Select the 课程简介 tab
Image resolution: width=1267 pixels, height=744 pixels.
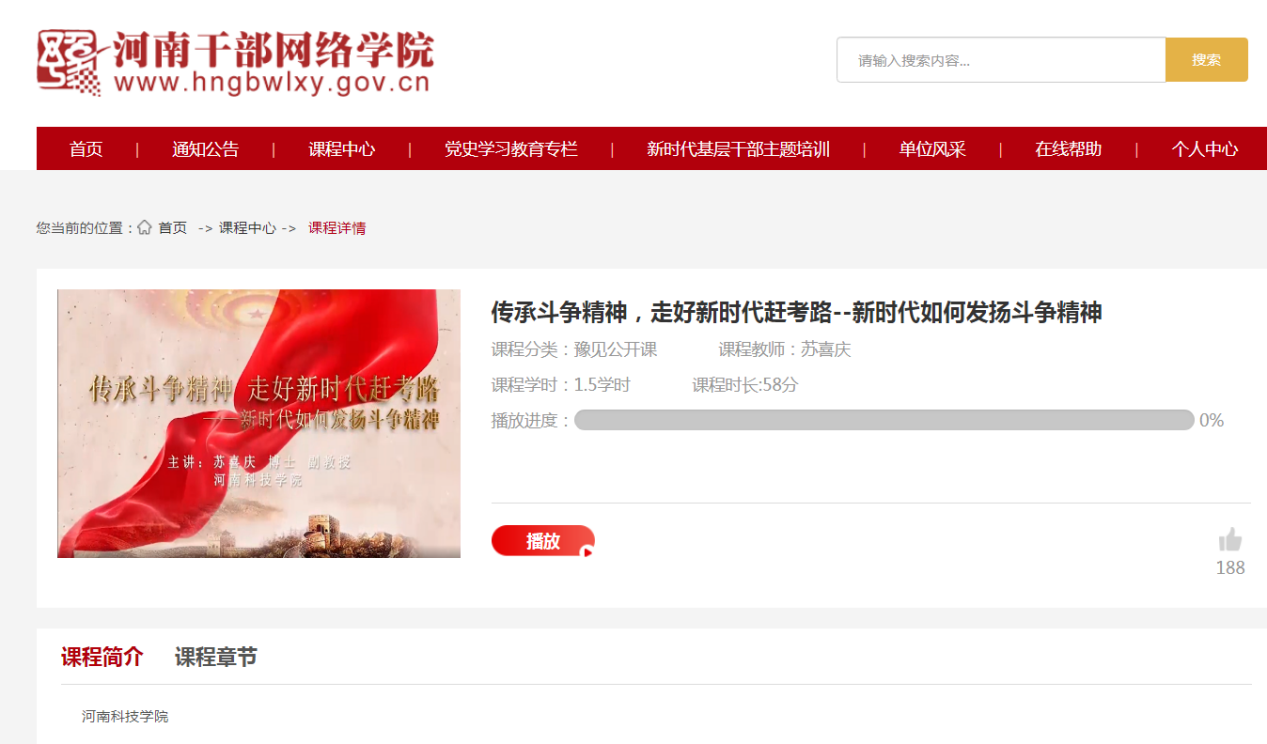tap(102, 657)
